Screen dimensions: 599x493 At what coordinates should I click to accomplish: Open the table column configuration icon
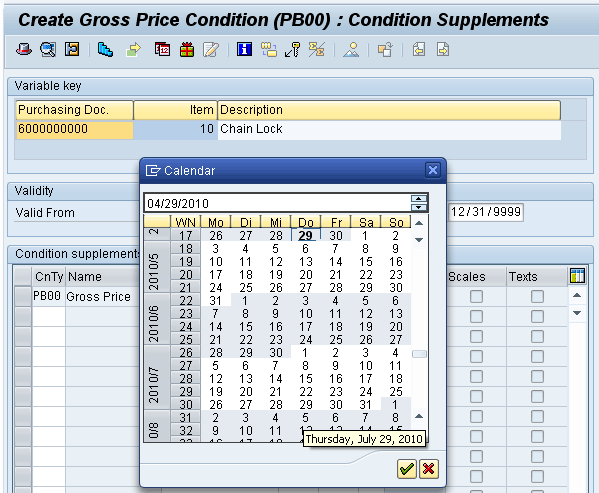pyautogui.click(x=577, y=275)
